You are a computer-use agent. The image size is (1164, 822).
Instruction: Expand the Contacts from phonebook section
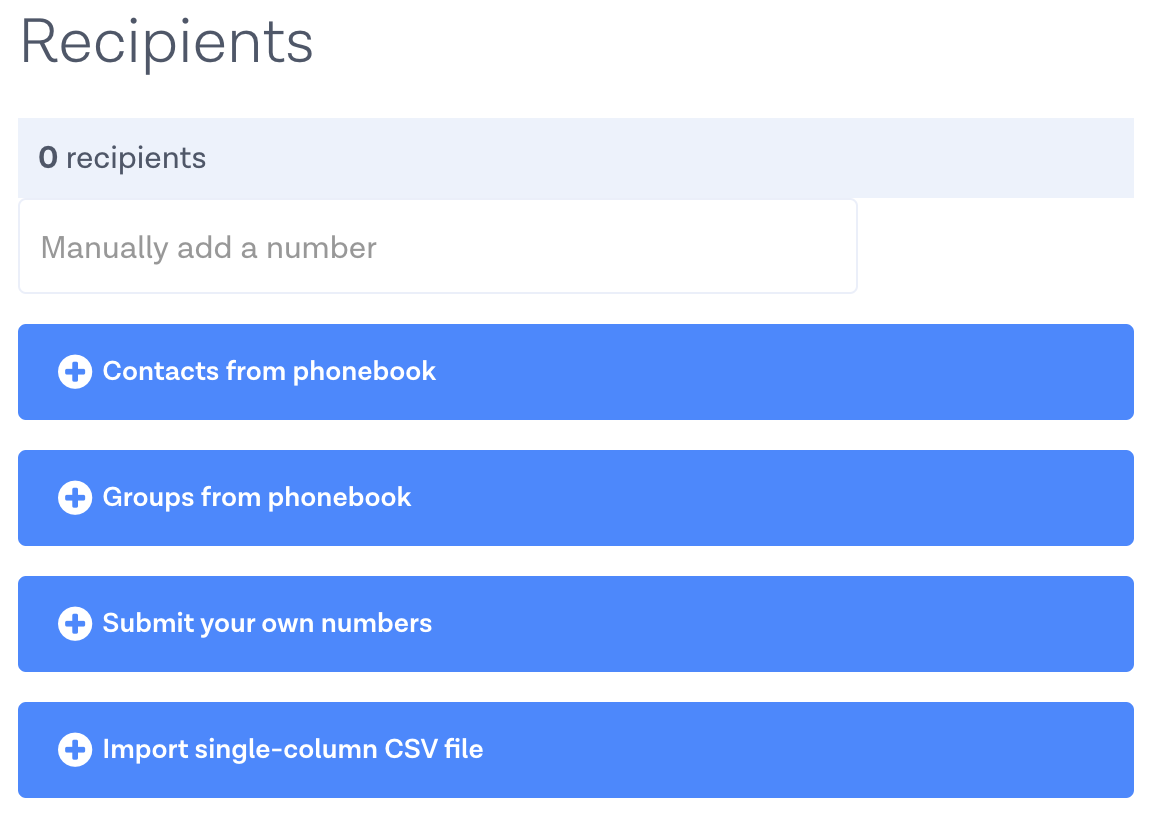click(575, 372)
